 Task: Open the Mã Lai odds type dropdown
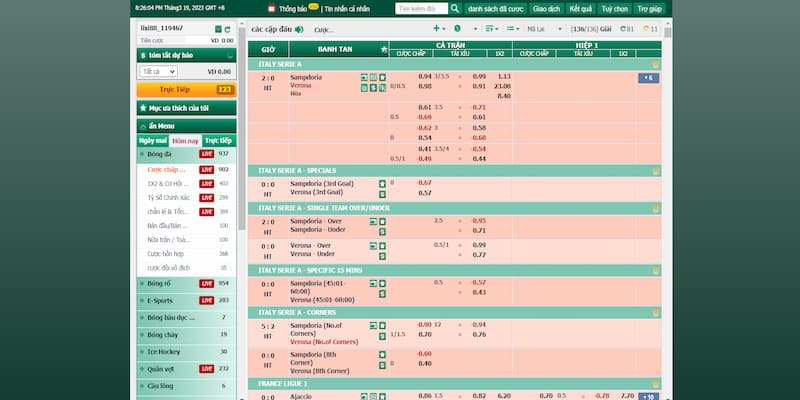pyautogui.click(x=544, y=29)
